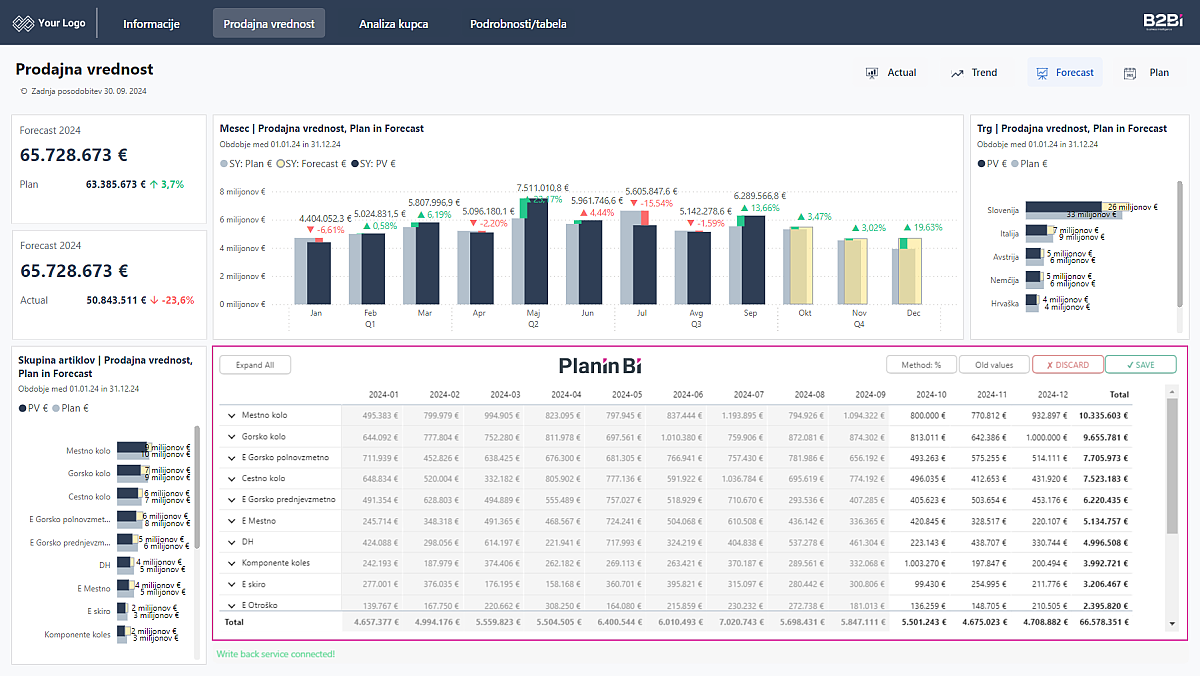Viewport: 1200px width, 676px height.
Task: Expand the Gorsko kolo row
Action: (232, 436)
